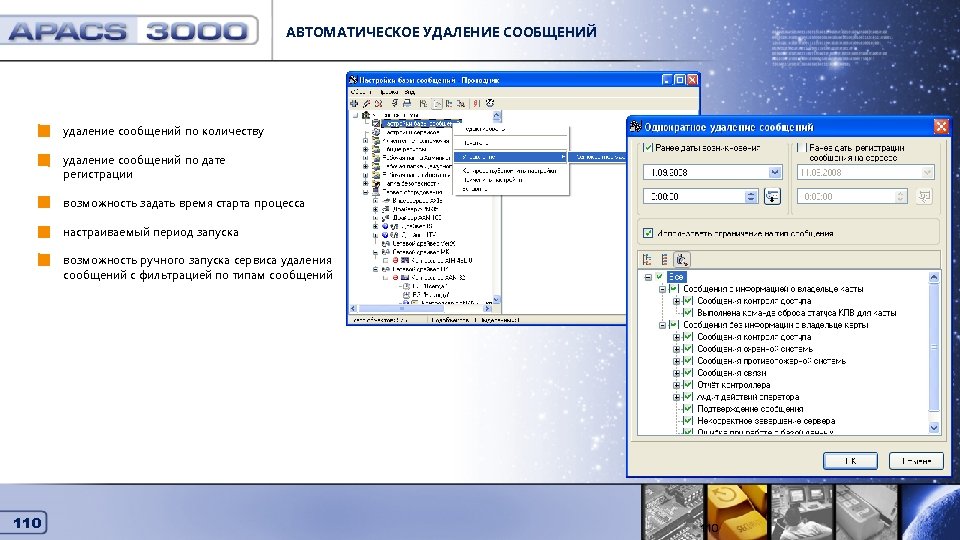Click the set-current-time icon beside the 0:00:00 field
Image resolution: width=960 pixels, height=540 pixels.
(772, 197)
